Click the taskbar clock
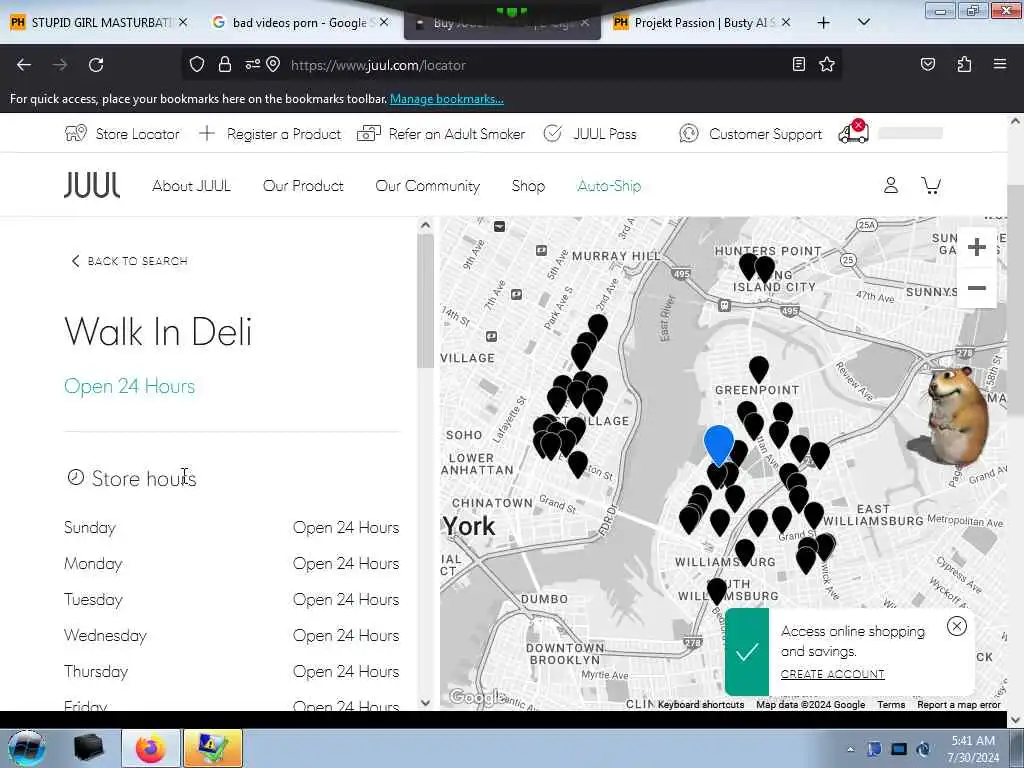Image resolution: width=1024 pixels, height=768 pixels. (x=973, y=749)
